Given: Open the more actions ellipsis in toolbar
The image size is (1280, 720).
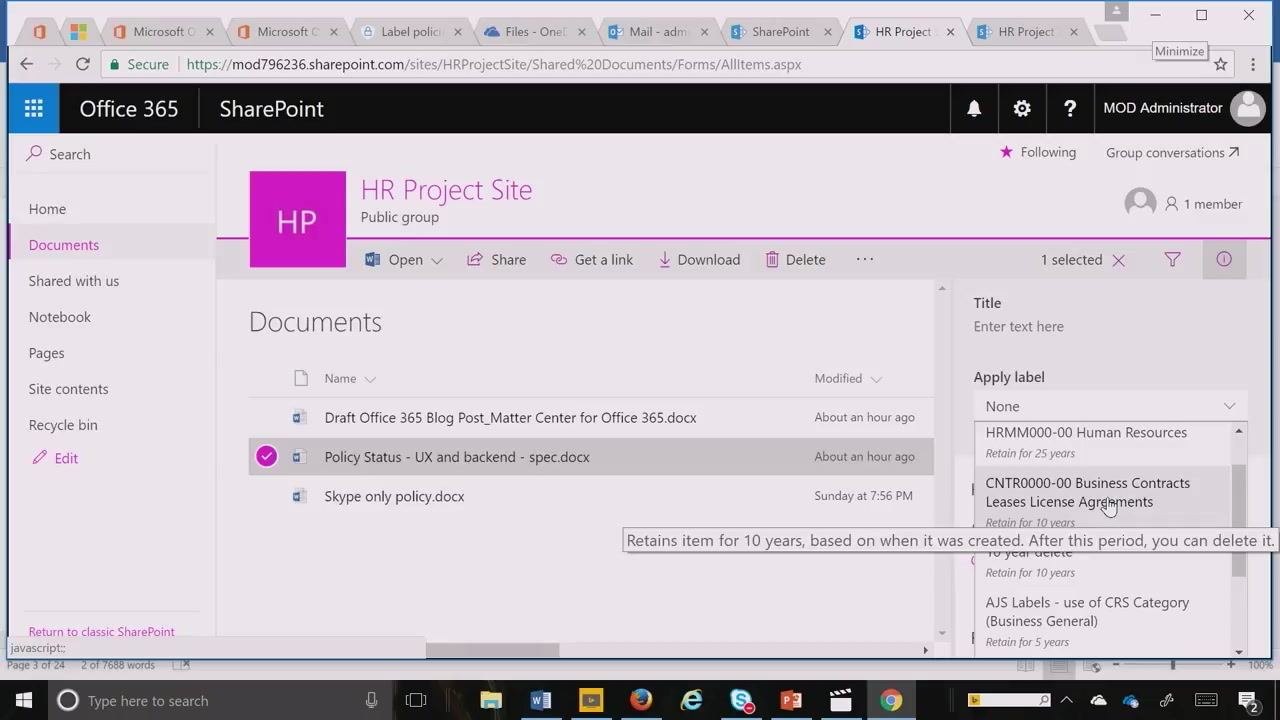Looking at the screenshot, I should pyautogui.click(x=865, y=259).
